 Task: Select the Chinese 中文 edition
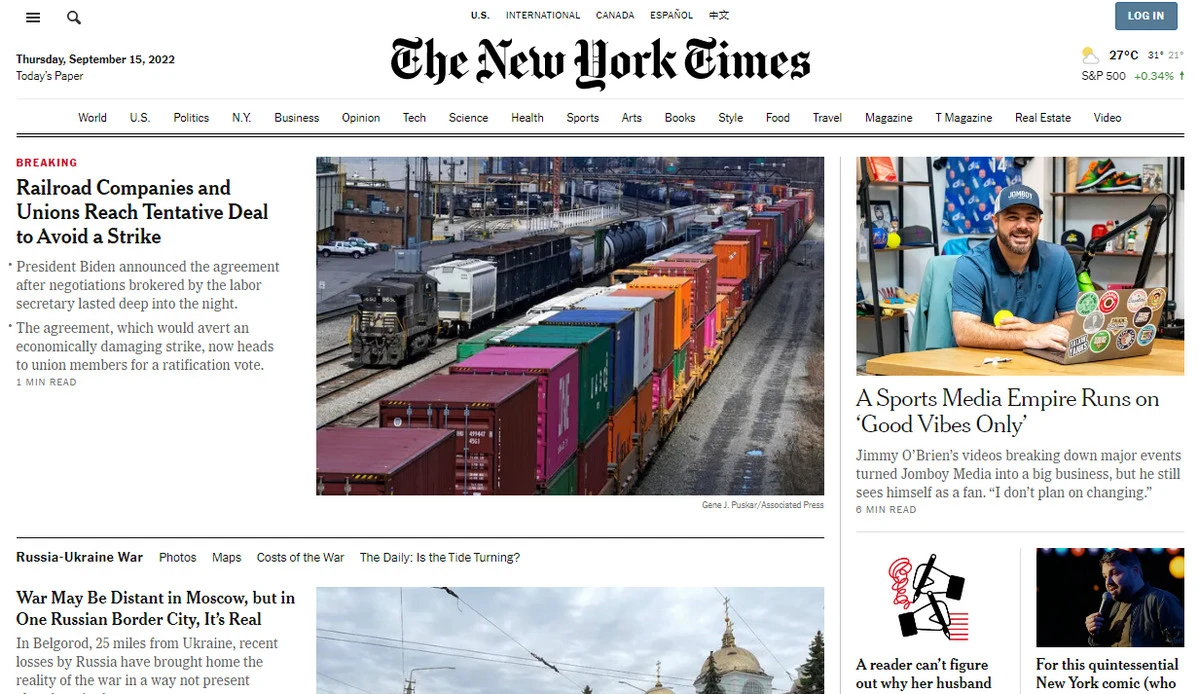click(719, 15)
